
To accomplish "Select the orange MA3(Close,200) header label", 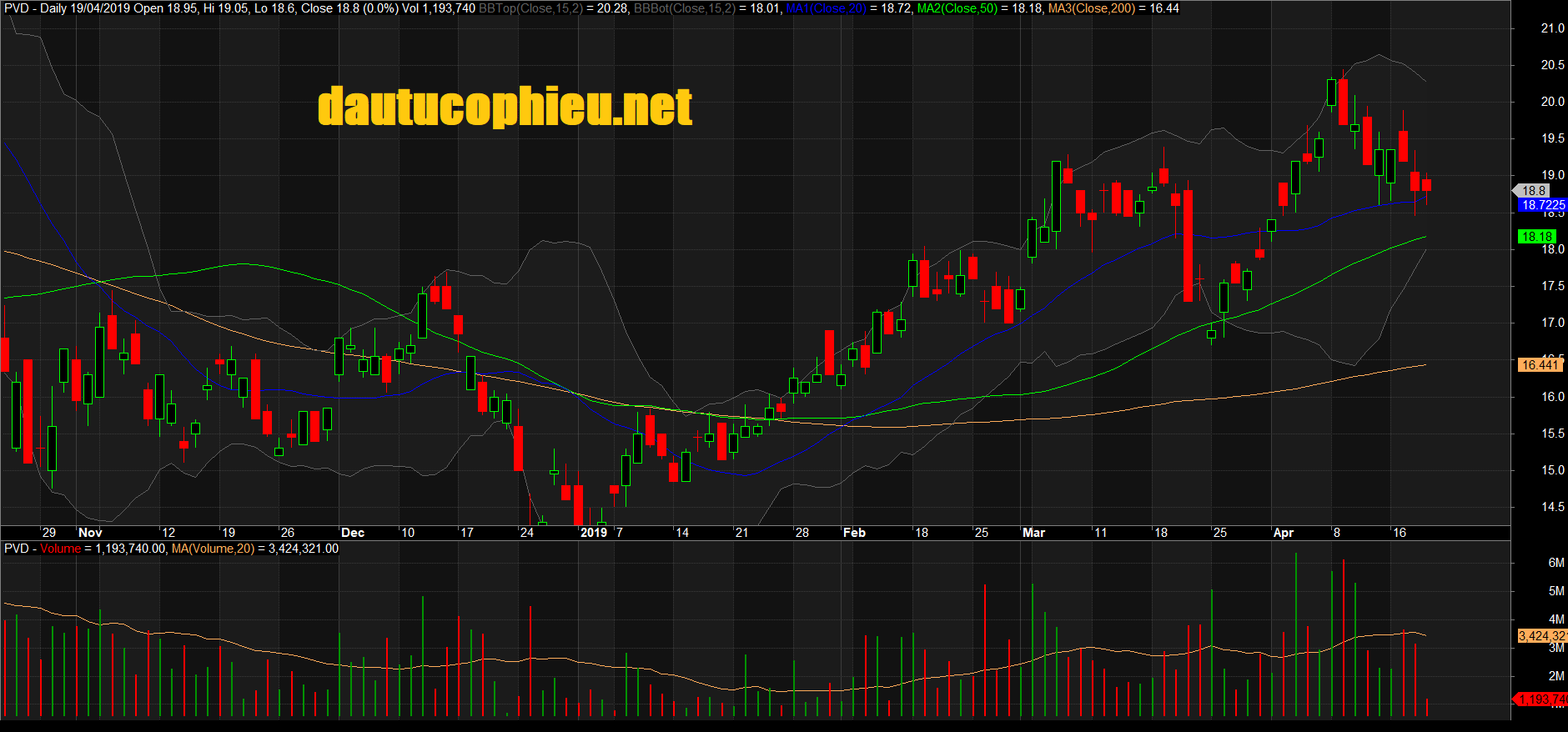I will tap(1092, 8).
